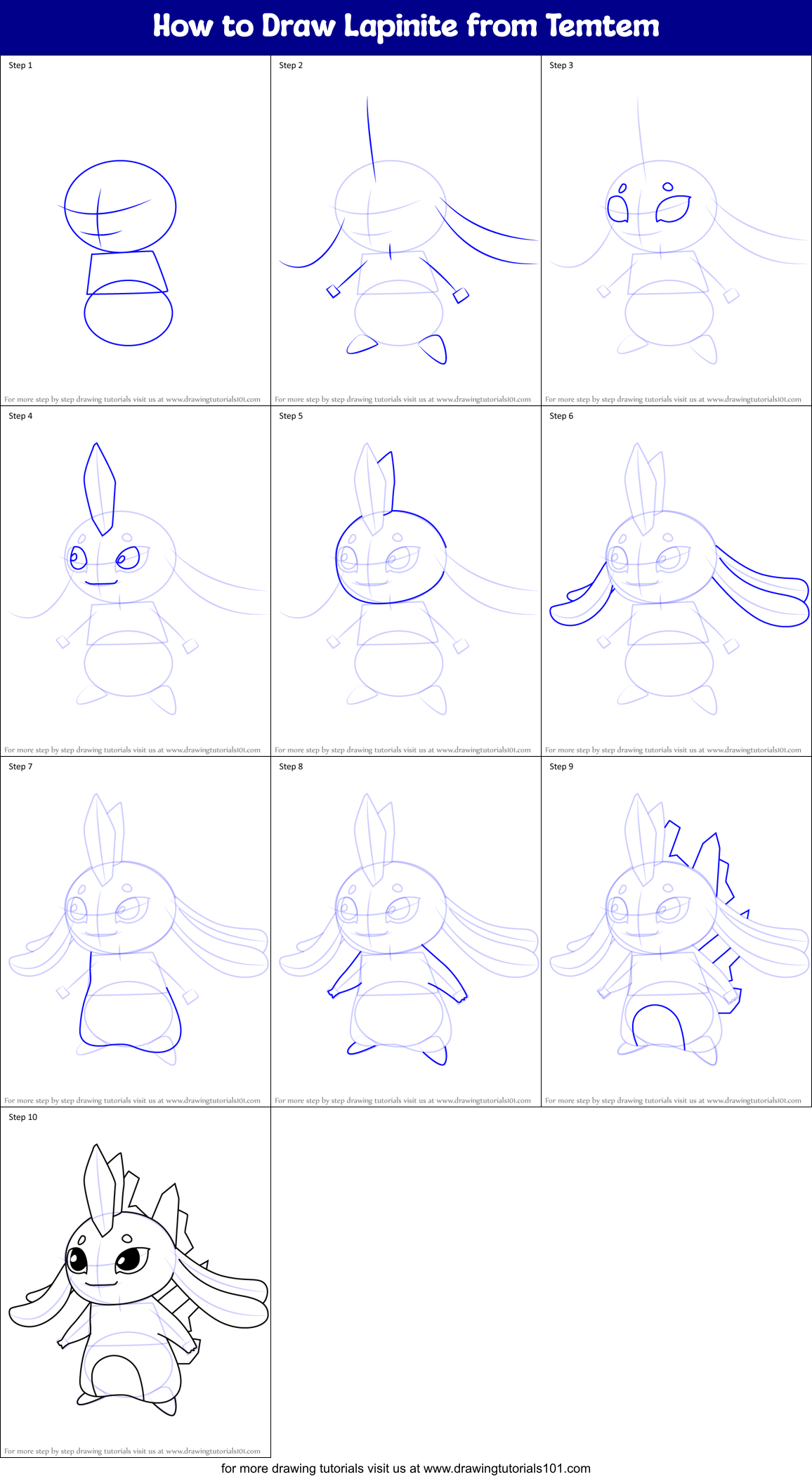Click the 'Step 8' label
Viewport: 812px width, 1479px height.
point(291,767)
